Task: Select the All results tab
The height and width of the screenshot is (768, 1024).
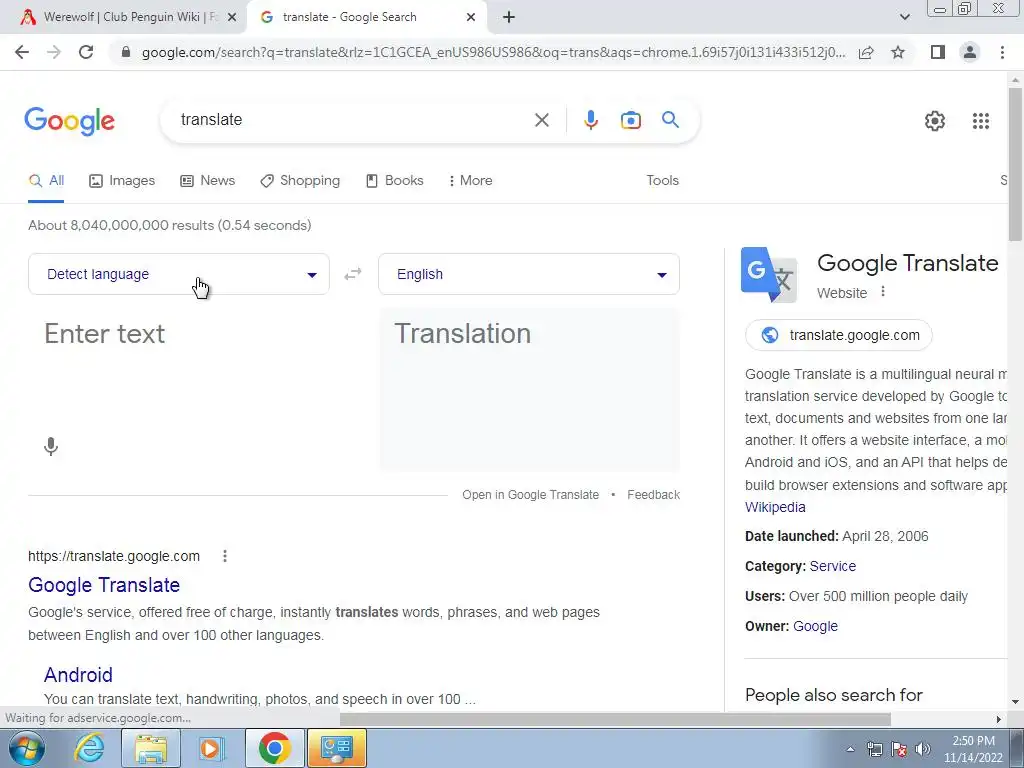Action: point(46,181)
